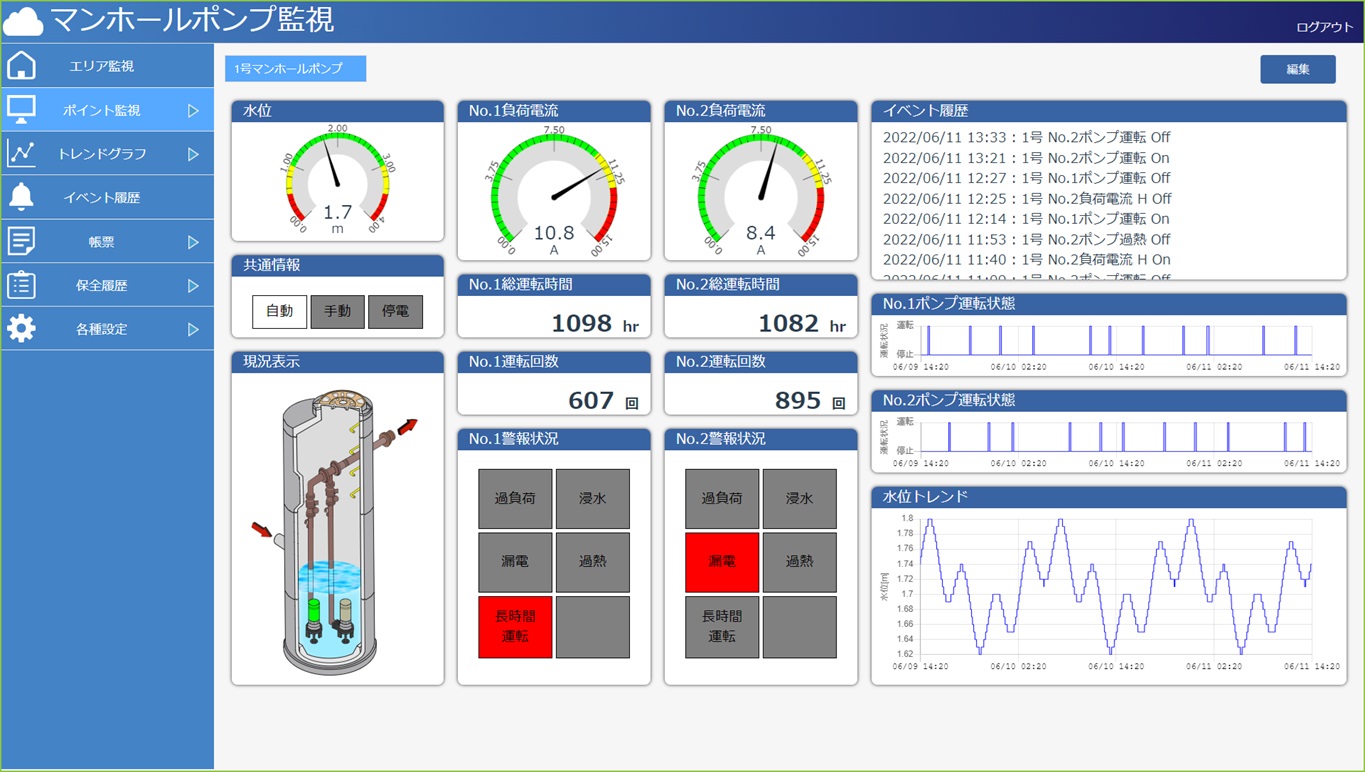
Task: Switch operation mode to 手動
Action: pos(337,312)
